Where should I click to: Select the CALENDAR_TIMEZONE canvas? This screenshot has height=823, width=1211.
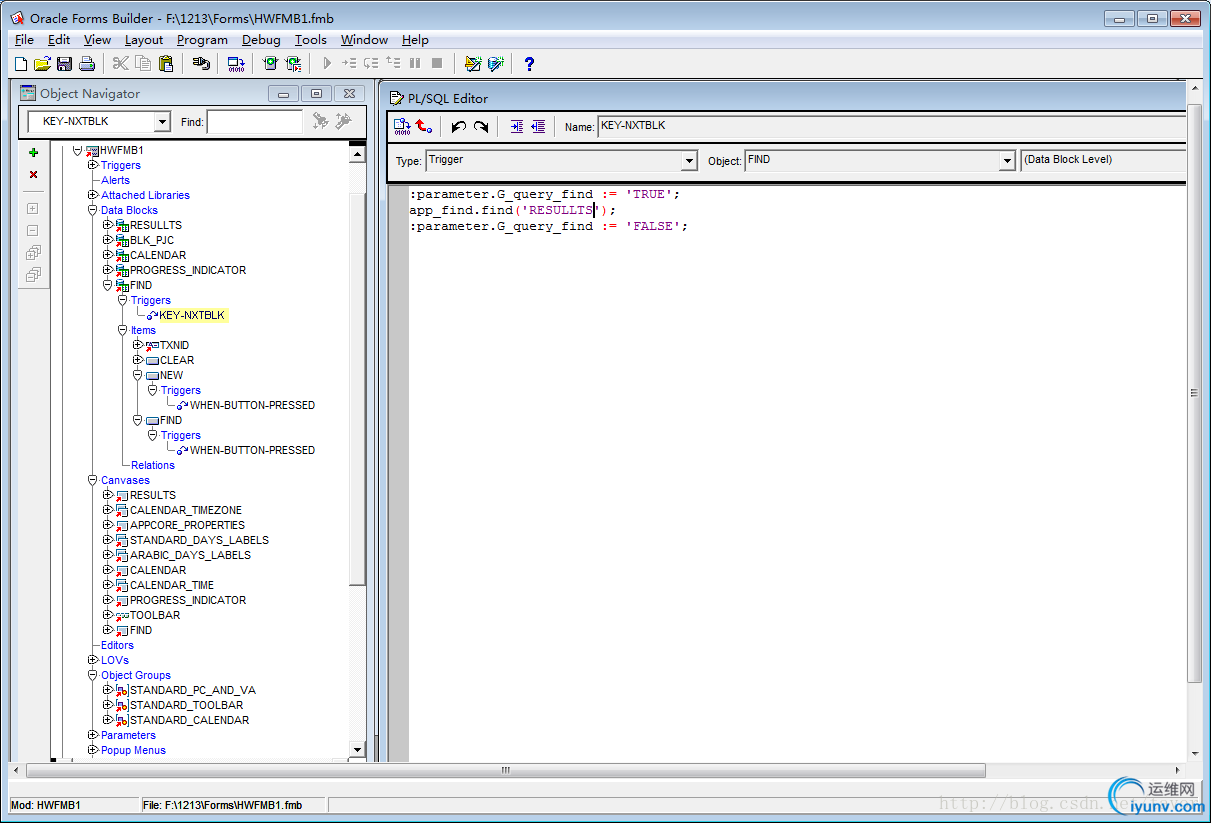pyautogui.click(x=186, y=510)
